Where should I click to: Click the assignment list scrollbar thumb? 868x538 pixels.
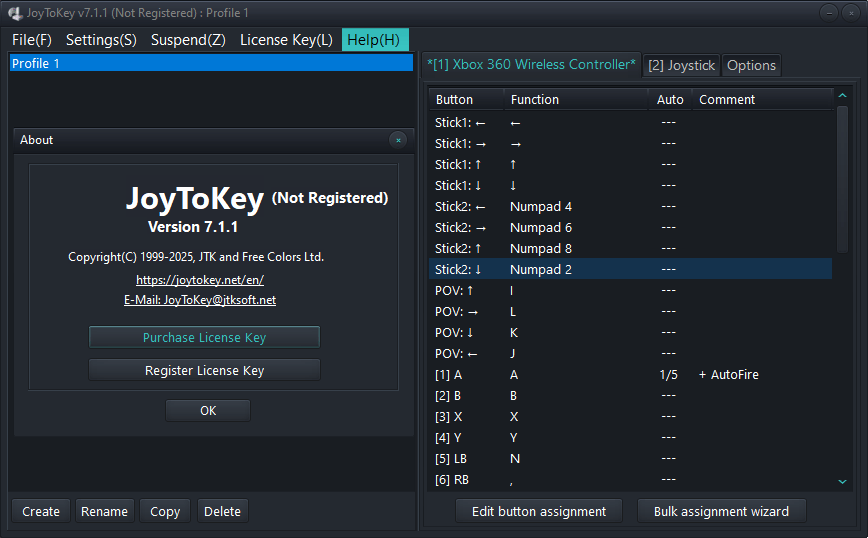pos(843,179)
